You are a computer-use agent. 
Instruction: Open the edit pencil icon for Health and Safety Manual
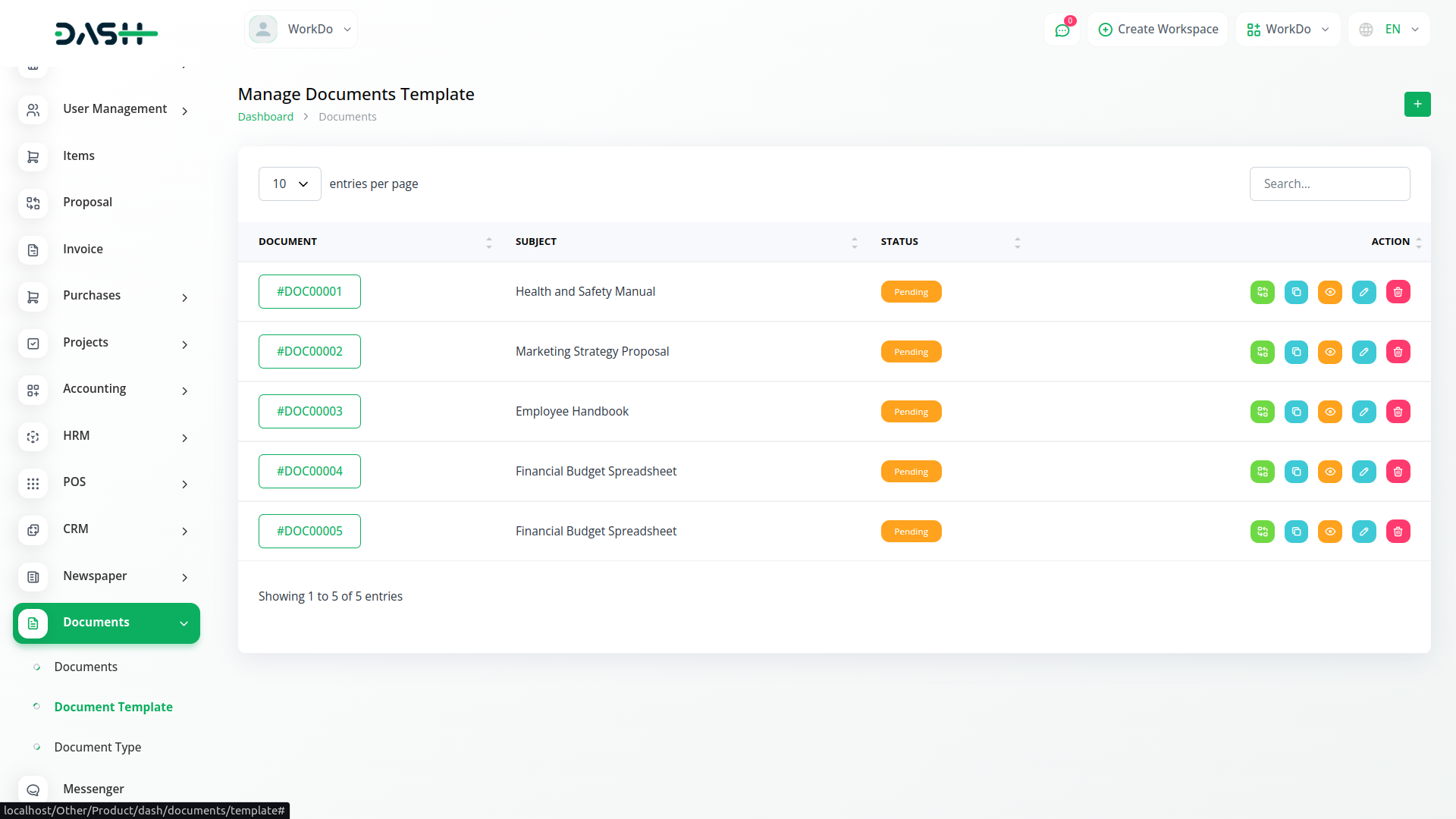click(1363, 292)
